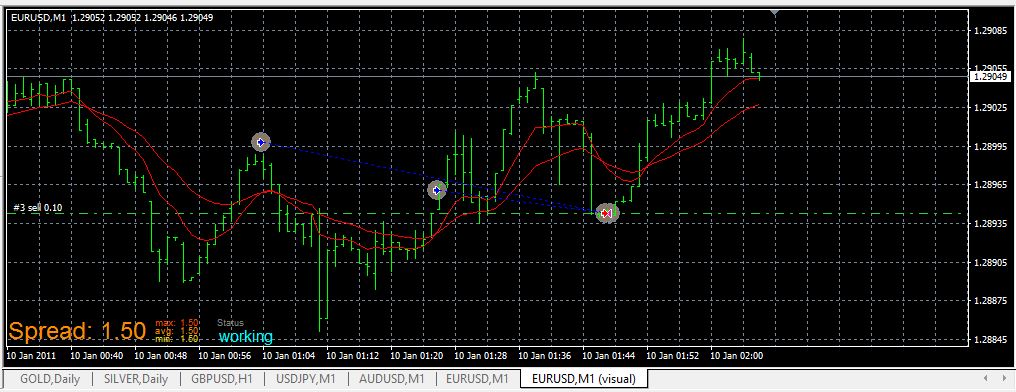Click the left chart-tabs scroll arrow
This screenshot has width=1016, height=392.
click(x=986, y=378)
